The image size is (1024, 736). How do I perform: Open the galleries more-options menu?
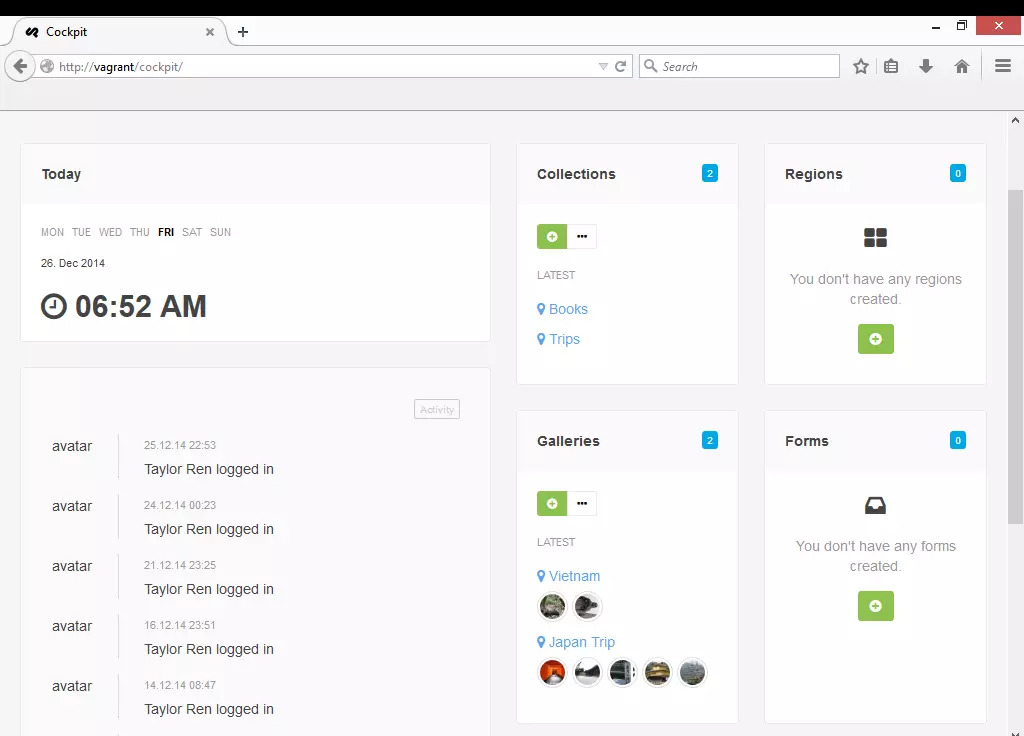click(583, 503)
